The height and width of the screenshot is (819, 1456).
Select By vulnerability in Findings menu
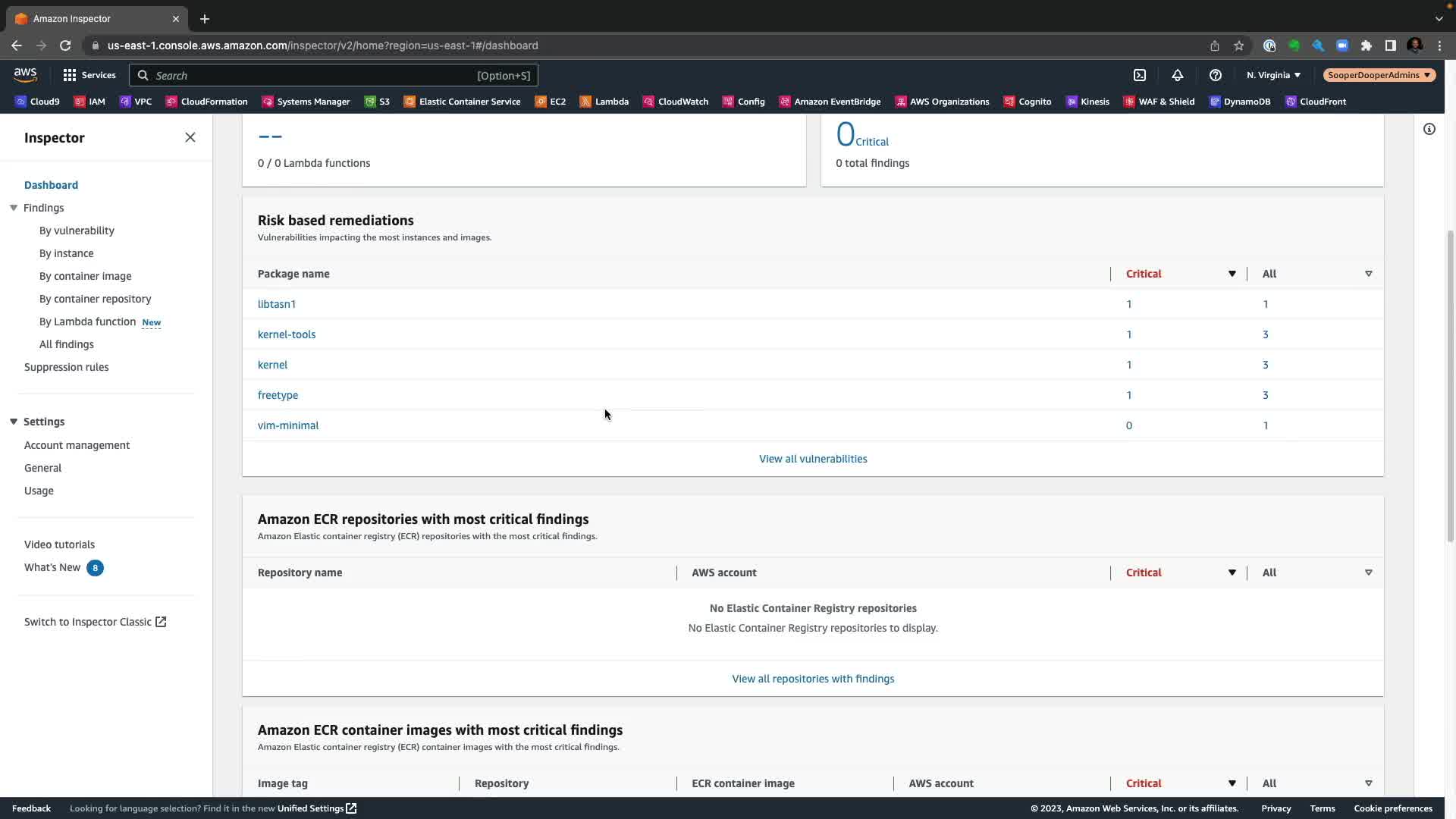click(77, 231)
